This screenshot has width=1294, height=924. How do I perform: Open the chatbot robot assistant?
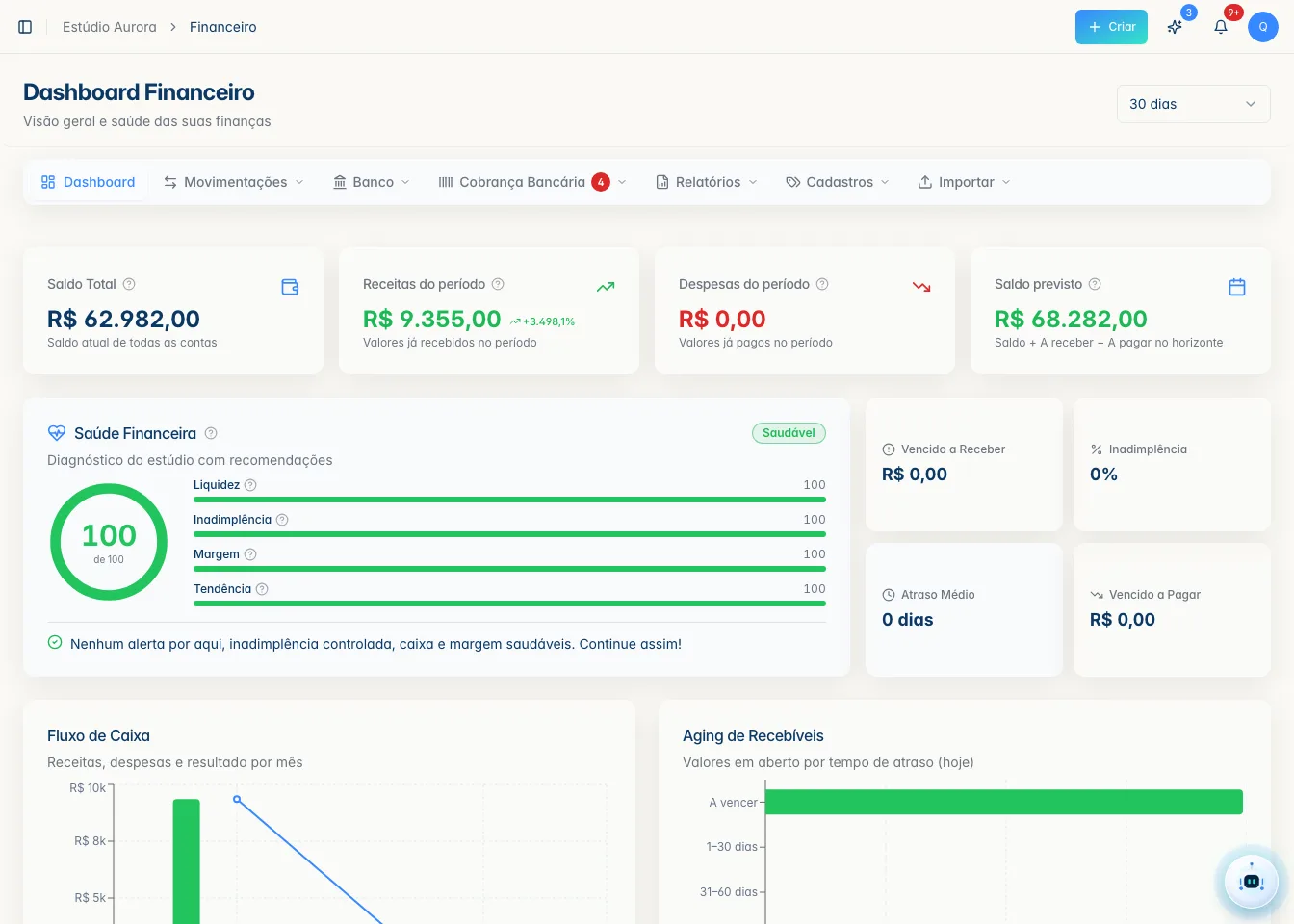tap(1252, 882)
